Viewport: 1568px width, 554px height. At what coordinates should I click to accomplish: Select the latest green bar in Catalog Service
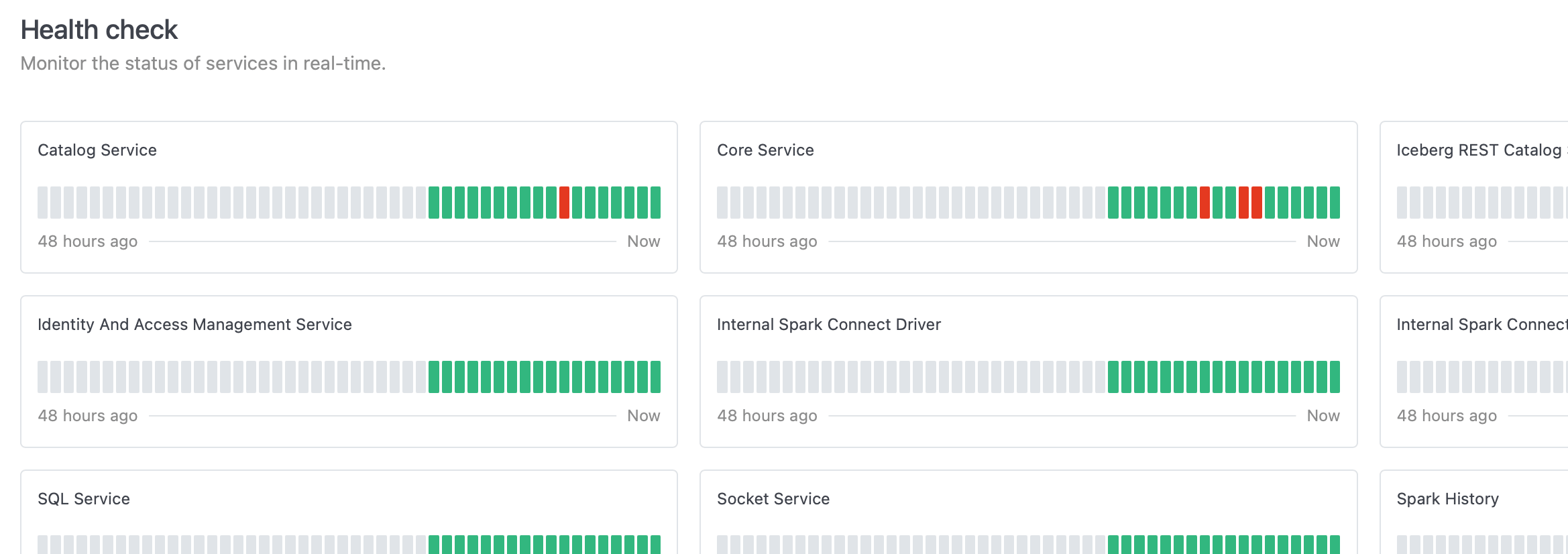coord(655,203)
